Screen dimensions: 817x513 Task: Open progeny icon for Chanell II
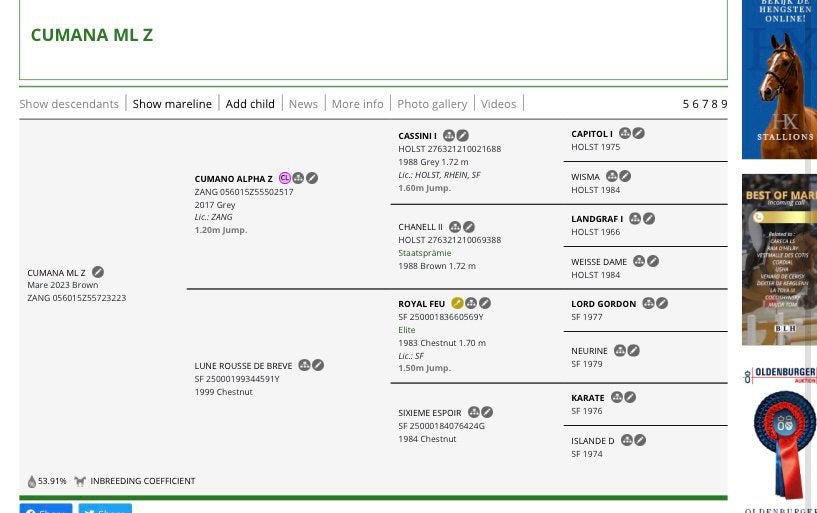click(x=455, y=227)
